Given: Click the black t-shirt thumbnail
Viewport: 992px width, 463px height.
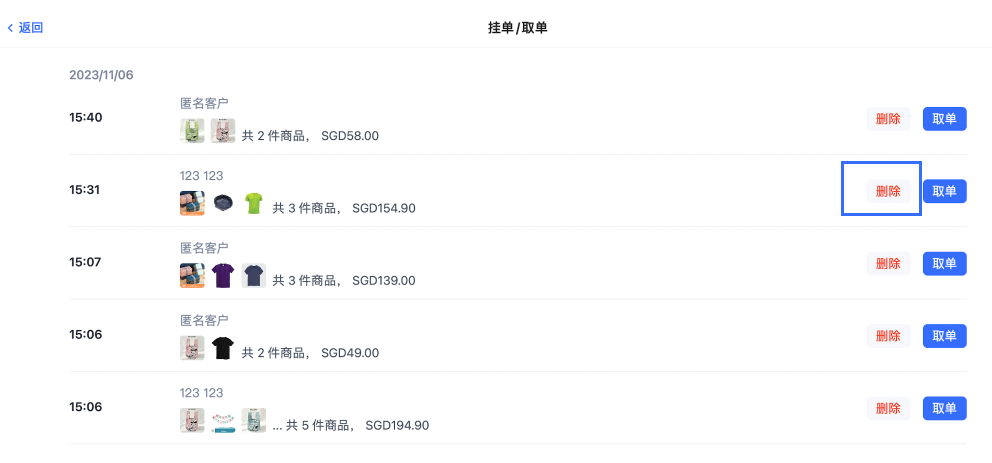Looking at the screenshot, I should (x=223, y=349).
